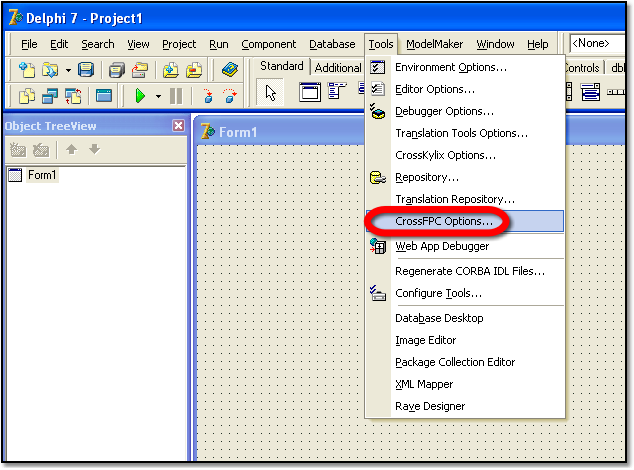This screenshot has height=470, width=634.
Task: Switch to the Standard palette tab
Action: (281, 66)
